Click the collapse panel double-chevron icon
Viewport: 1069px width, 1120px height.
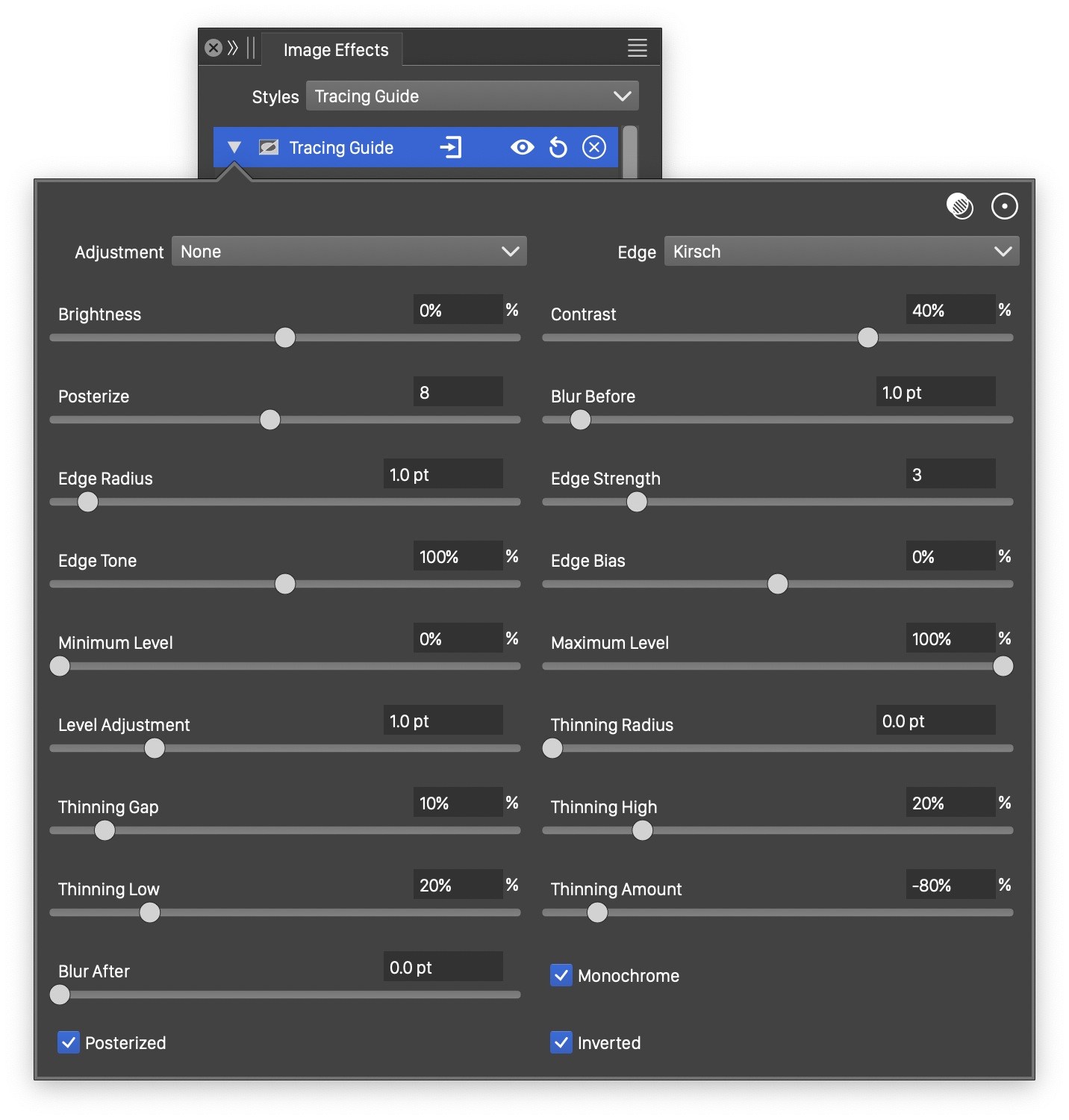[233, 49]
